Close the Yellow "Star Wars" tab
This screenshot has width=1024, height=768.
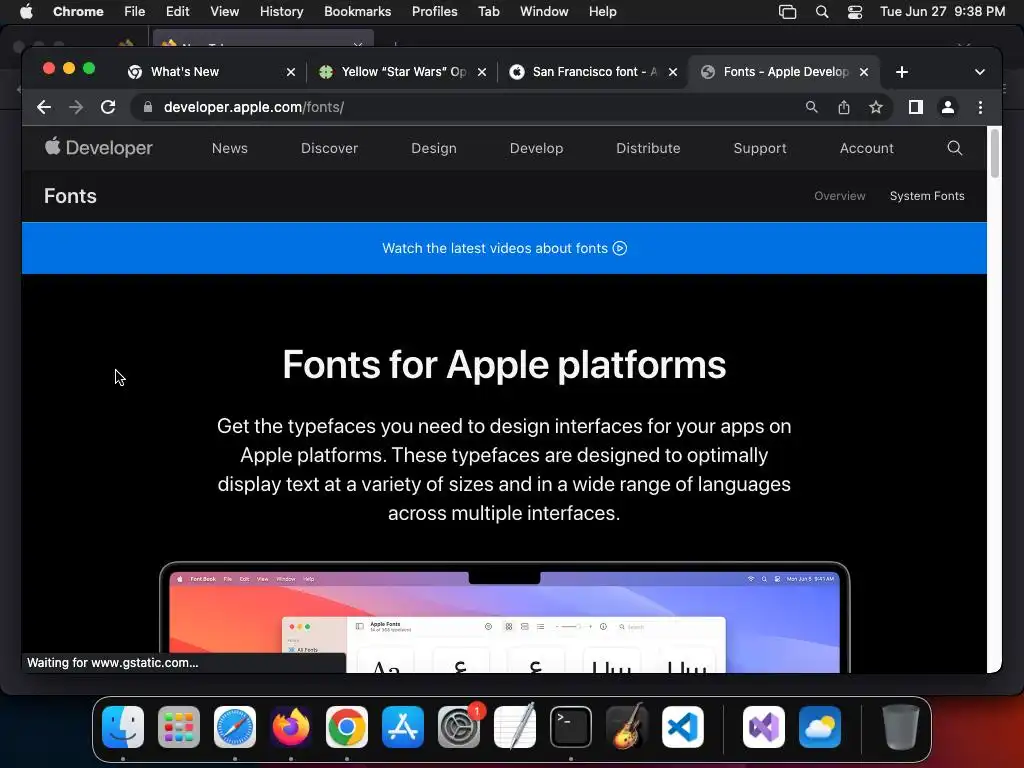(x=482, y=72)
